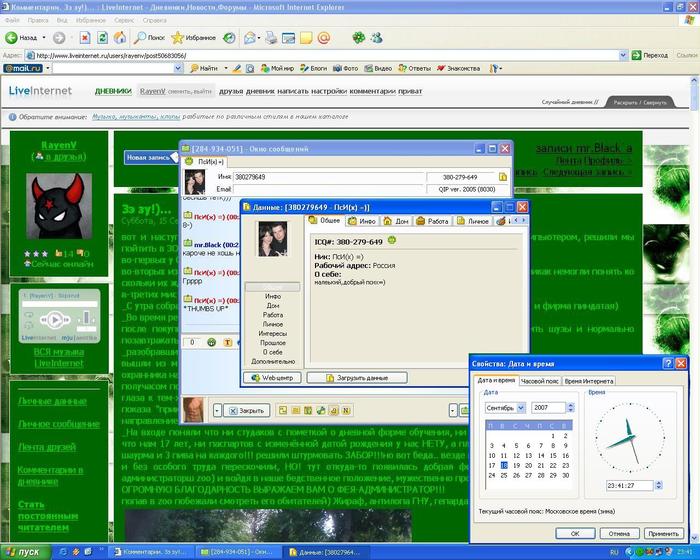Play the LiveInternet music player
Image resolution: width=700 pixels, height=560 pixels.
(x=55, y=320)
